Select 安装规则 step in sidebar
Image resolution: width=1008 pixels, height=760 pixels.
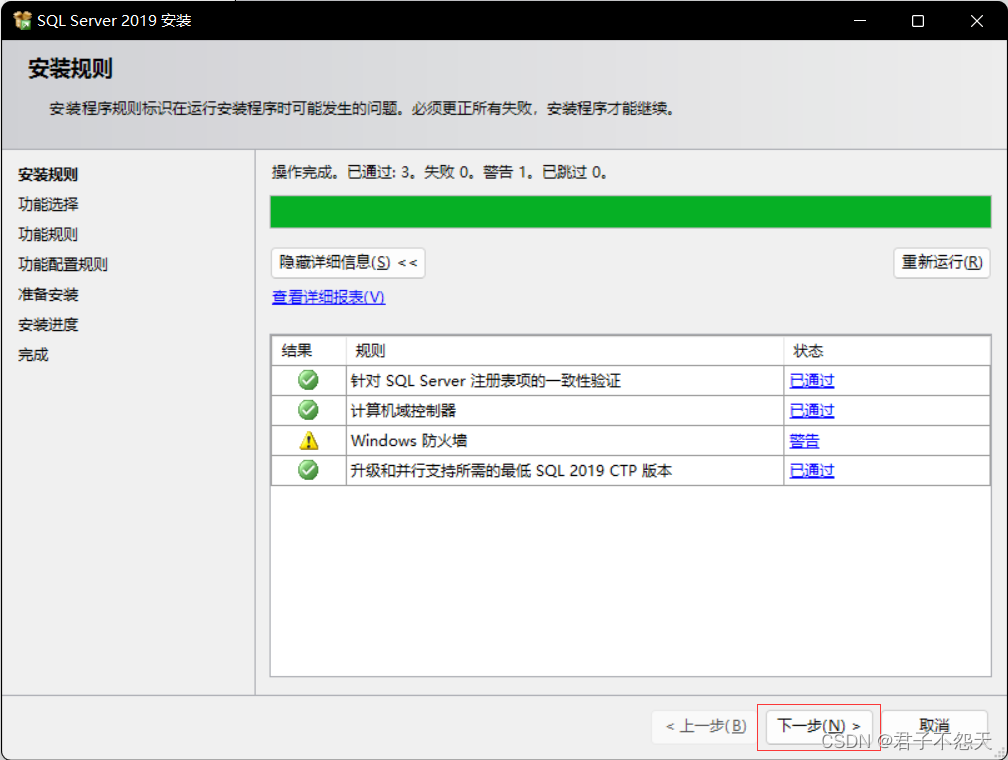(48, 174)
